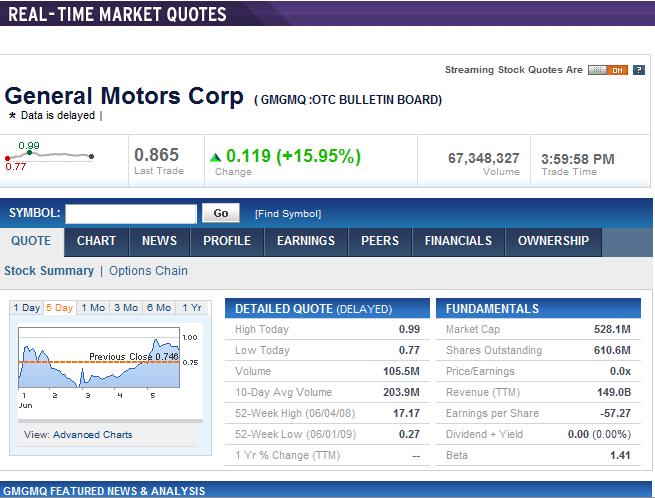Open the Options Chain link

coord(148,271)
